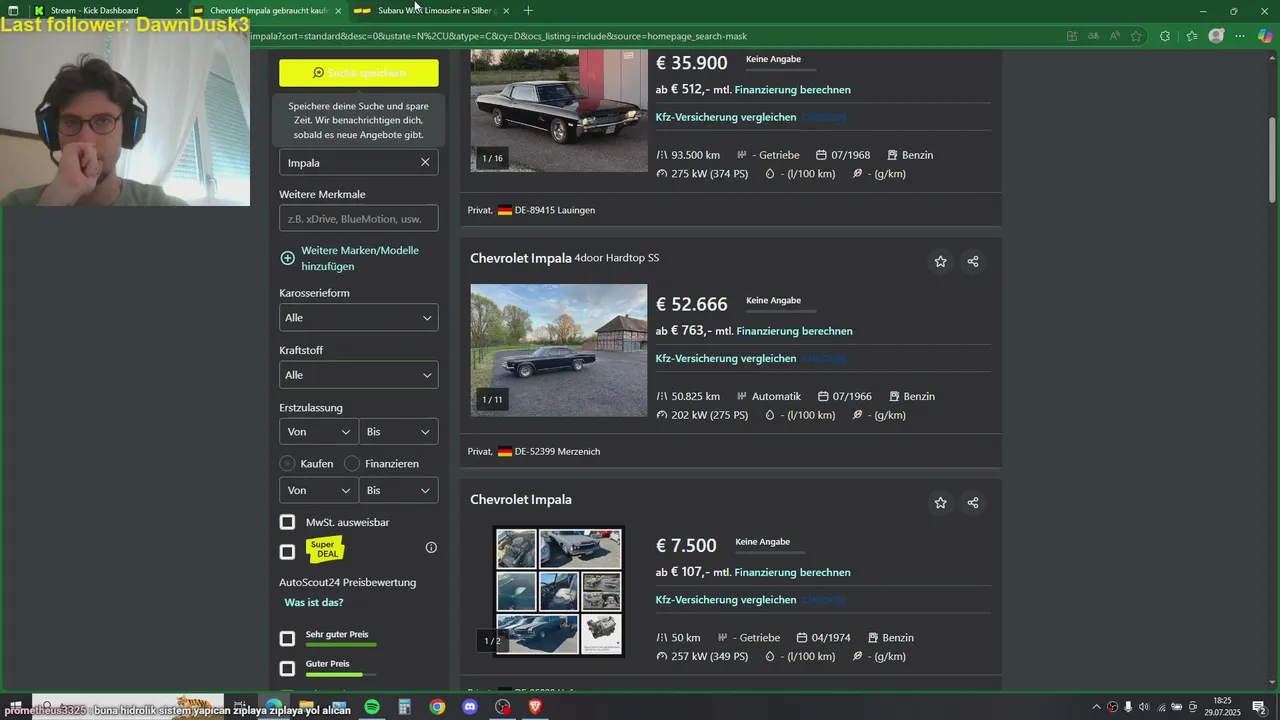The height and width of the screenshot is (720, 1280).
Task: Open the Erstzulassung Bis dropdown
Action: click(x=398, y=432)
